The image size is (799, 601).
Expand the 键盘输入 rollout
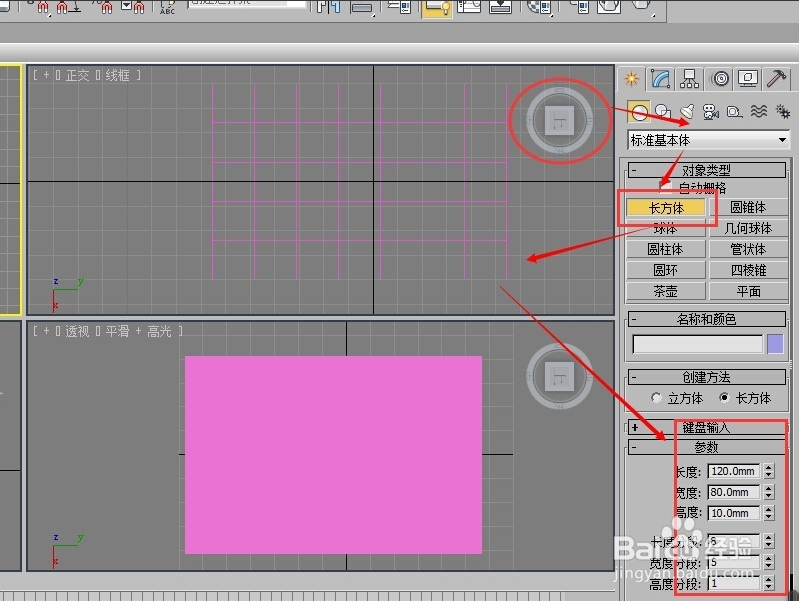706,427
